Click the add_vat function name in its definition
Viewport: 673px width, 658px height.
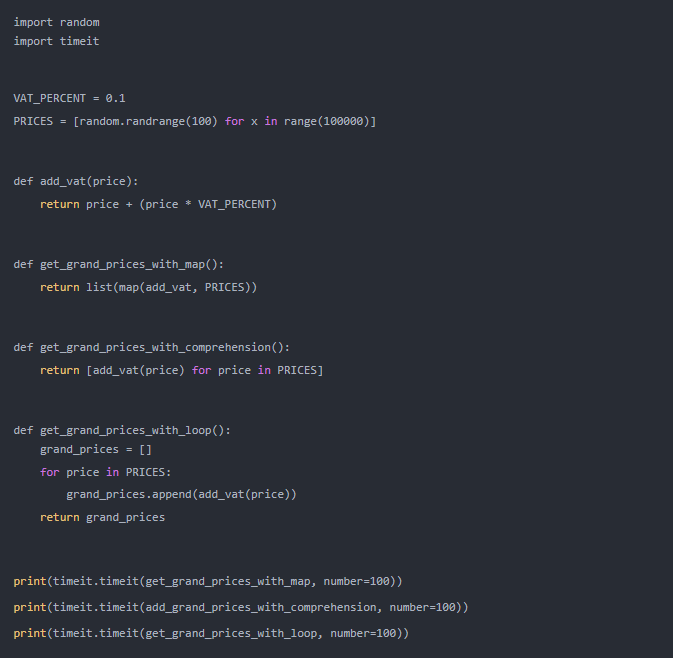pos(66,181)
